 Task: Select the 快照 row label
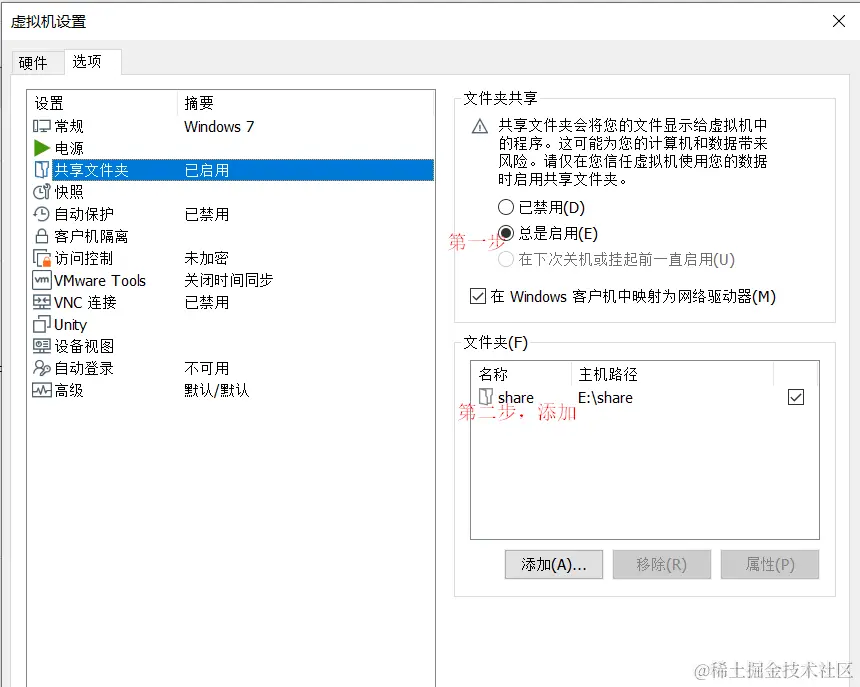point(69,192)
